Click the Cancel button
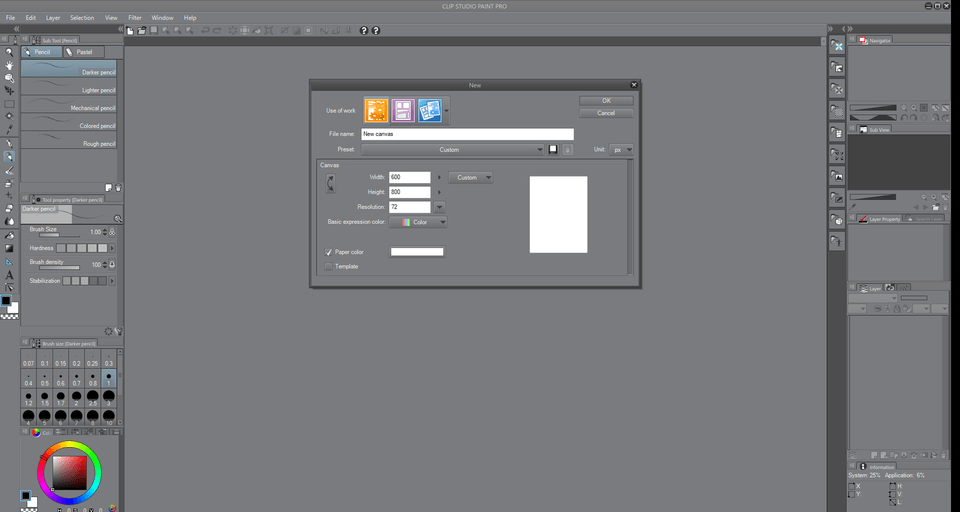 (606, 113)
